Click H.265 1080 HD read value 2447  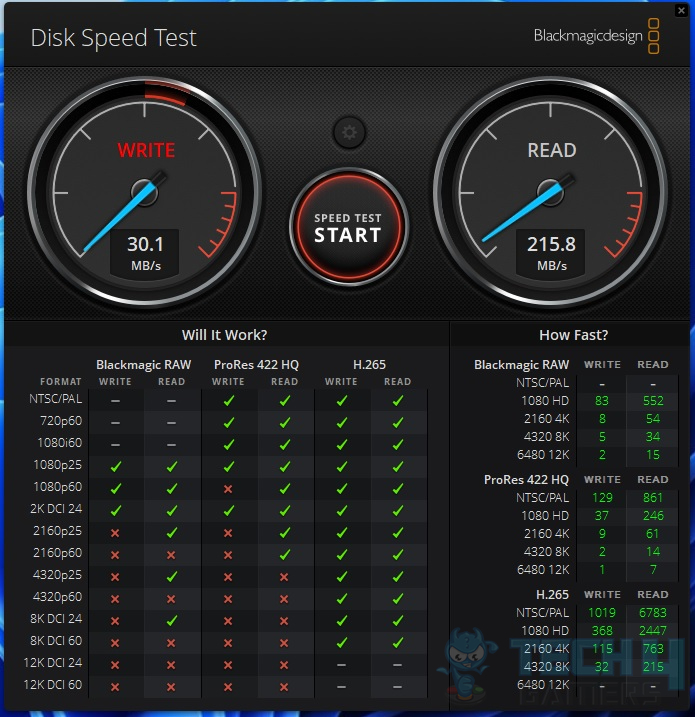652,631
